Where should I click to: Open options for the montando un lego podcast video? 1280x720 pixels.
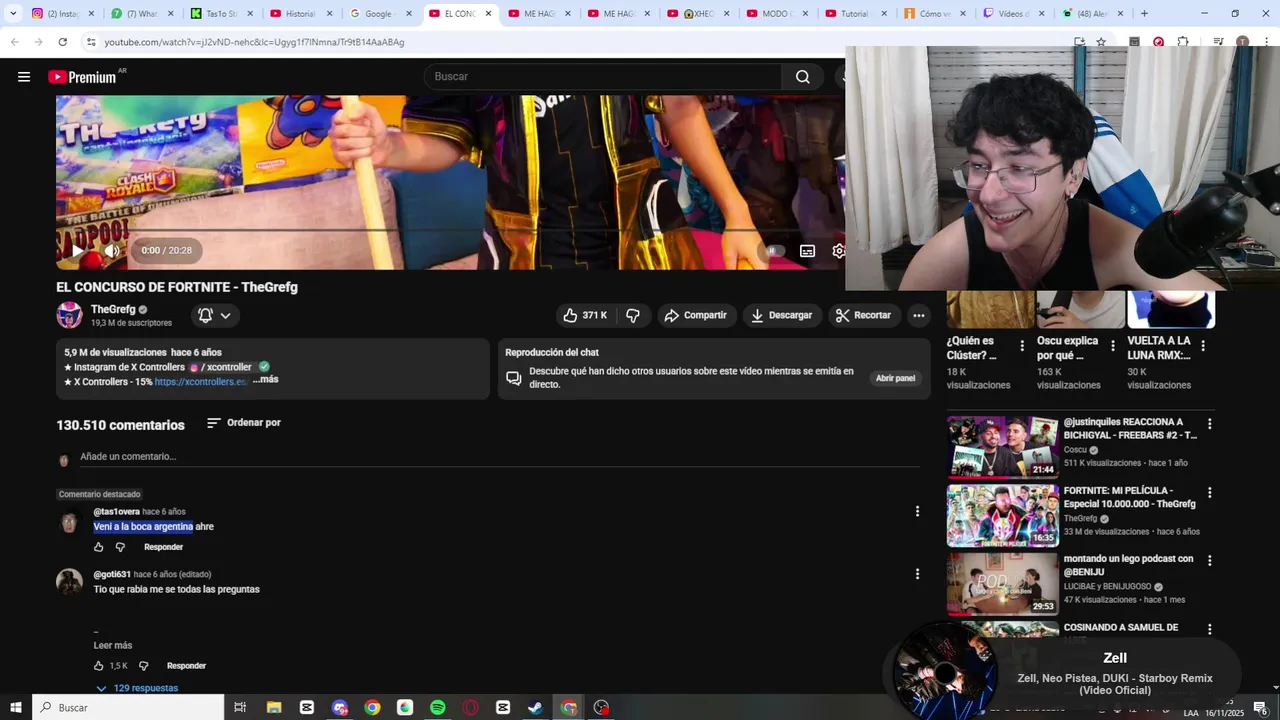tap(1209, 561)
